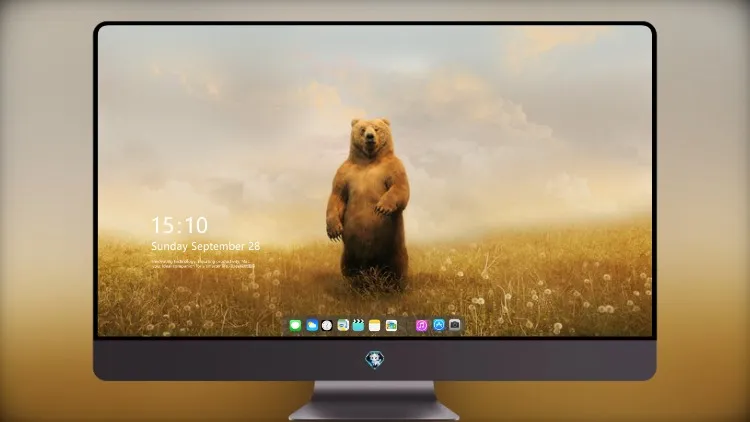750x422 pixels.
Task: Open the Maps app in dock
Action: coord(343,325)
